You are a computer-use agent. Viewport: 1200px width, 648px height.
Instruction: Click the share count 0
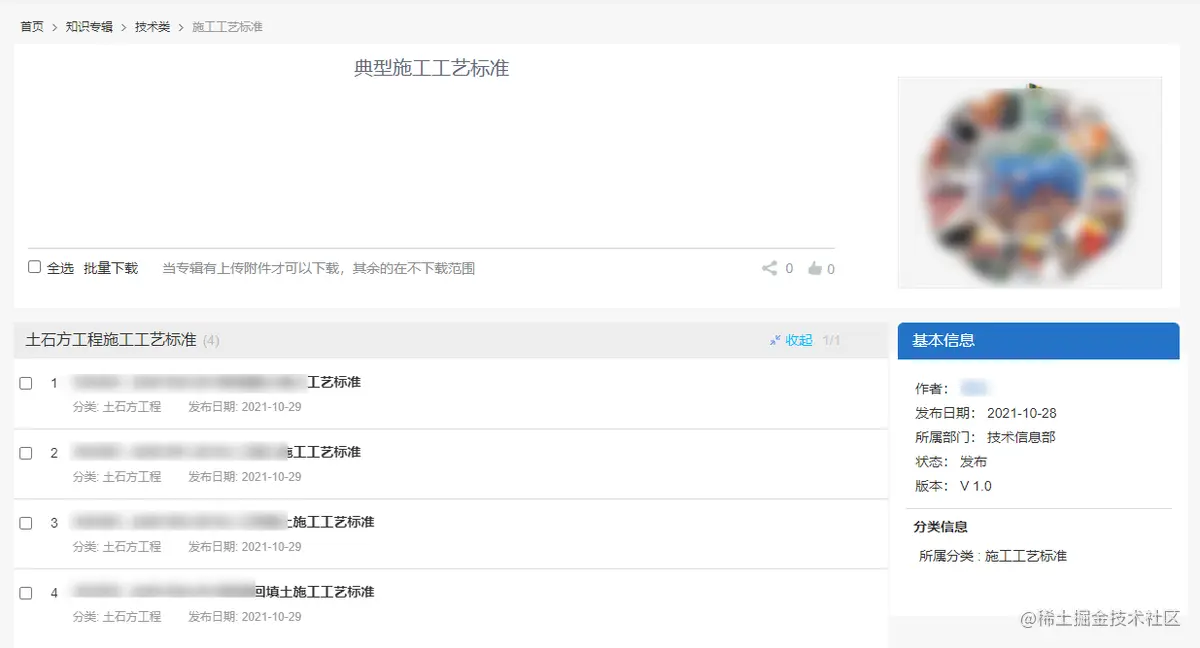pyautogui.click(x=789, y=268)
